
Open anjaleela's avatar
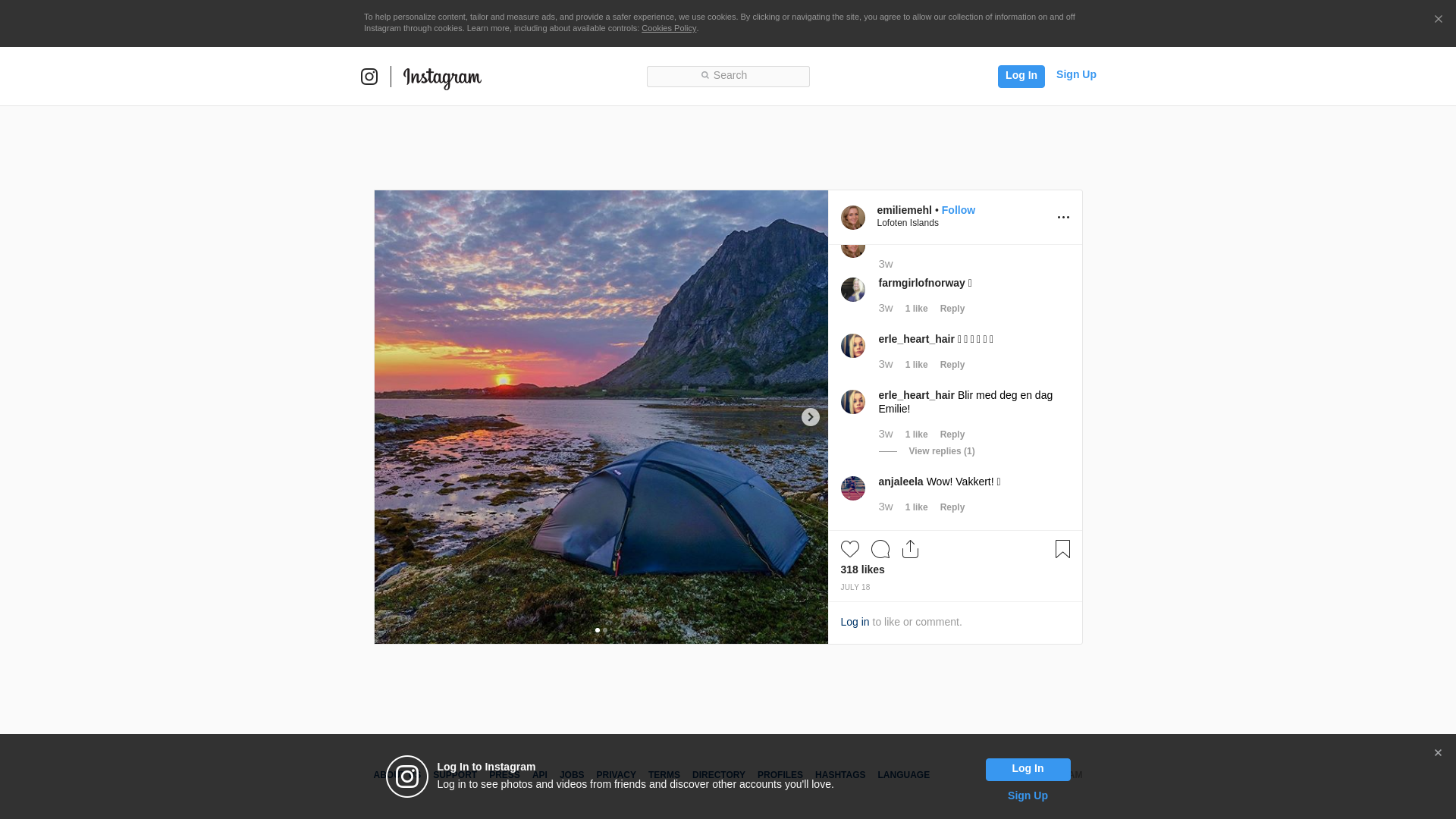coord(853,488)
